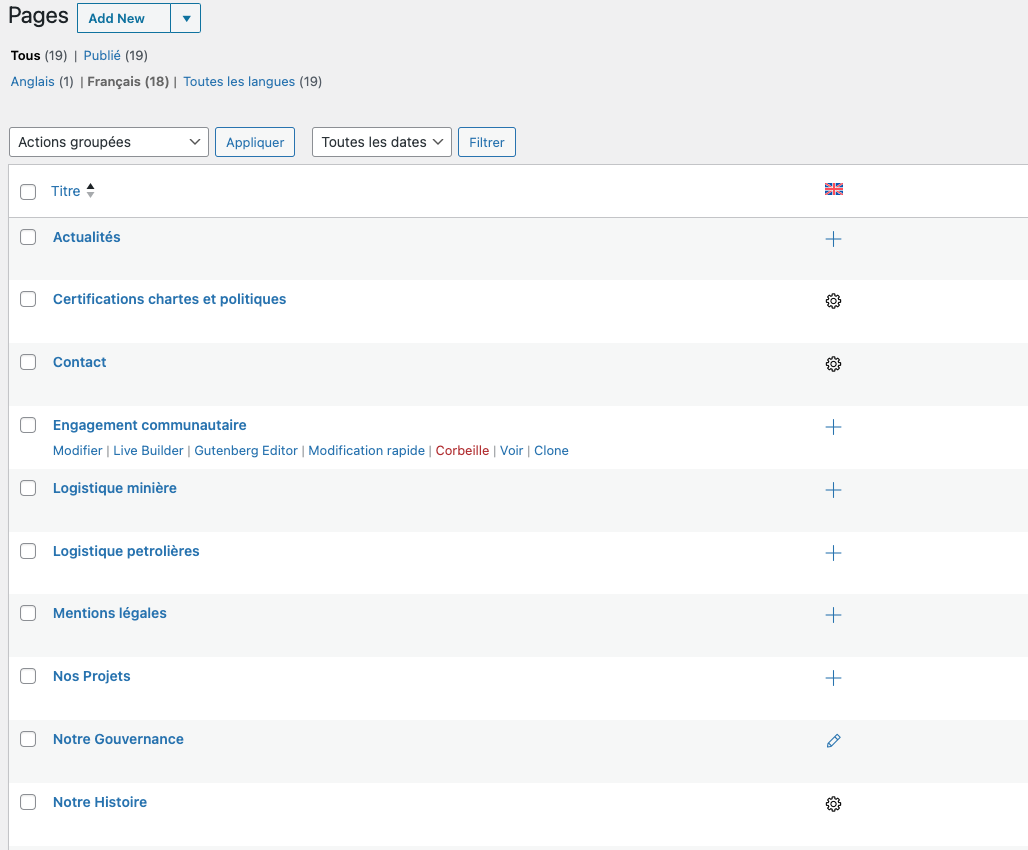Open Live Builder for Engagement communautaire
This screenshot has height=850, width=1028.
click(148, 451)
